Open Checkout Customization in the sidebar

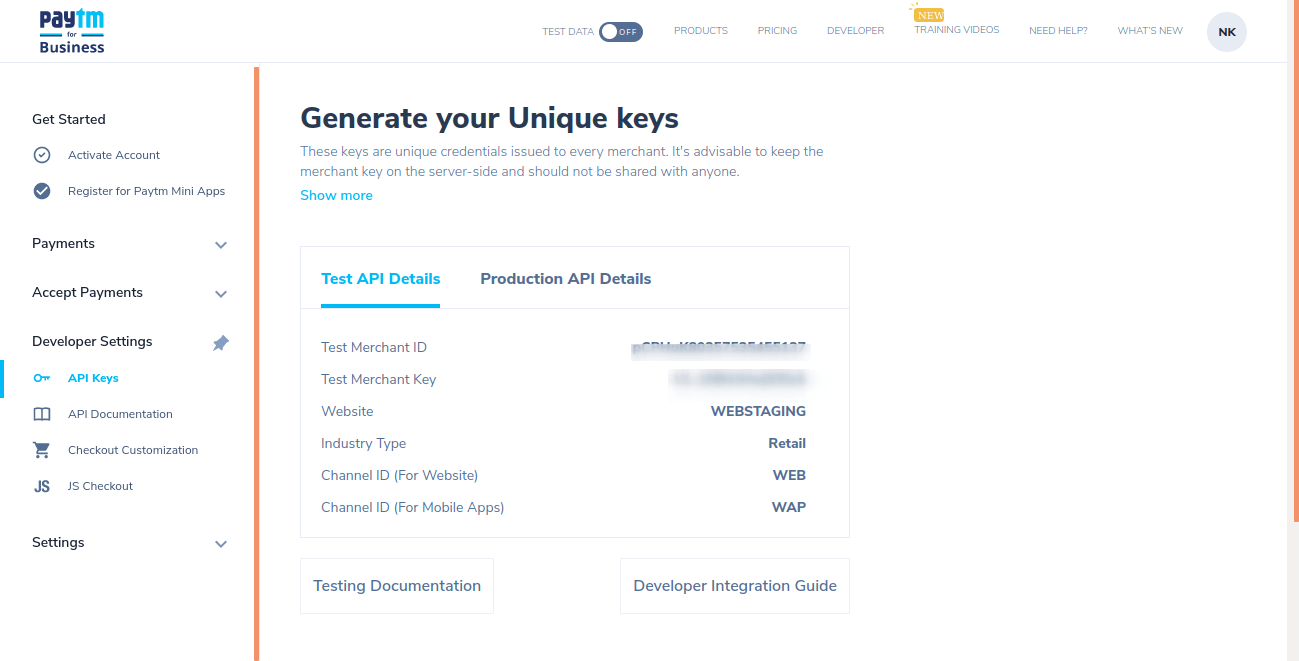pyautogui.click(x=133, y=450)
